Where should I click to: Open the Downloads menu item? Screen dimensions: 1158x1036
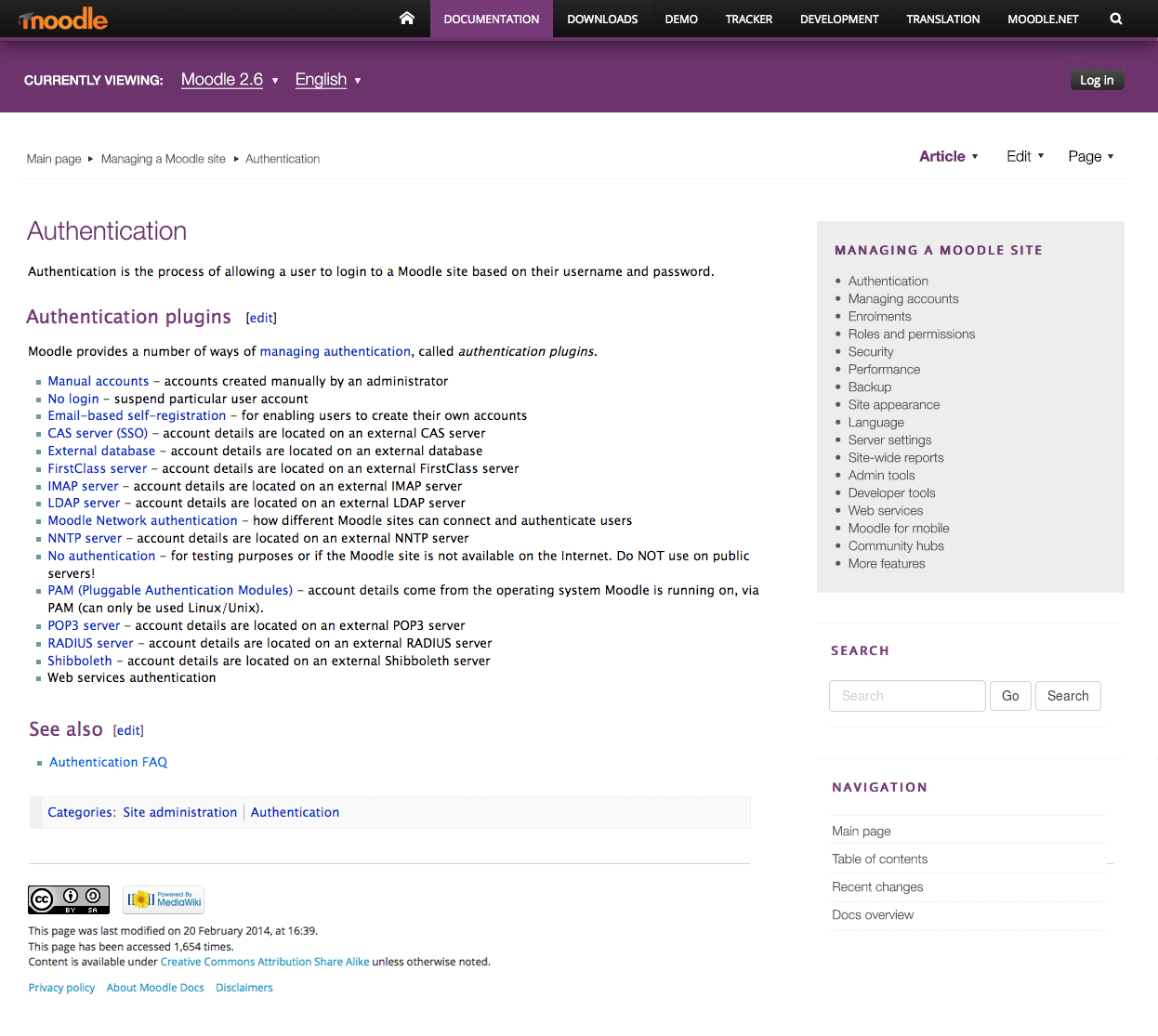tap(602, 19)
